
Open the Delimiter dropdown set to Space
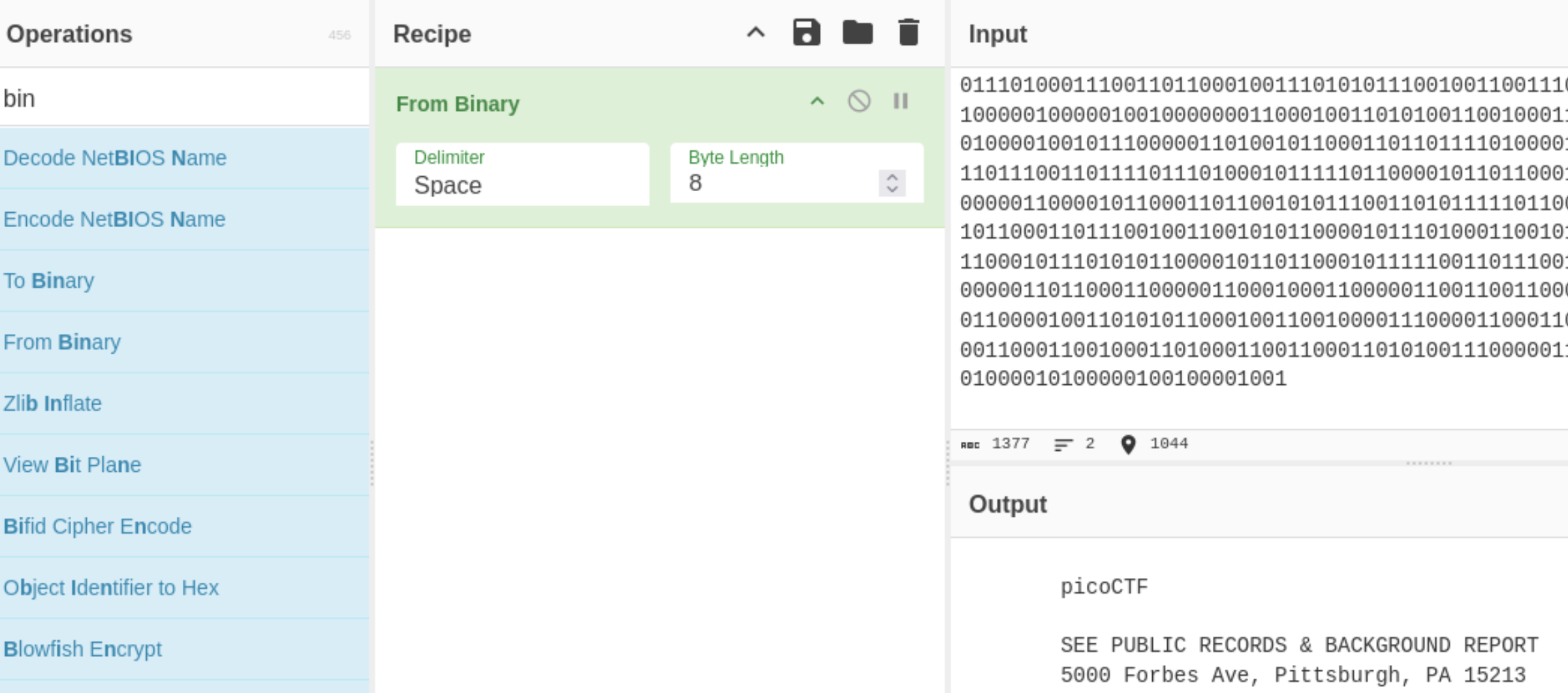pyautogui.click(x=522, y=174)
